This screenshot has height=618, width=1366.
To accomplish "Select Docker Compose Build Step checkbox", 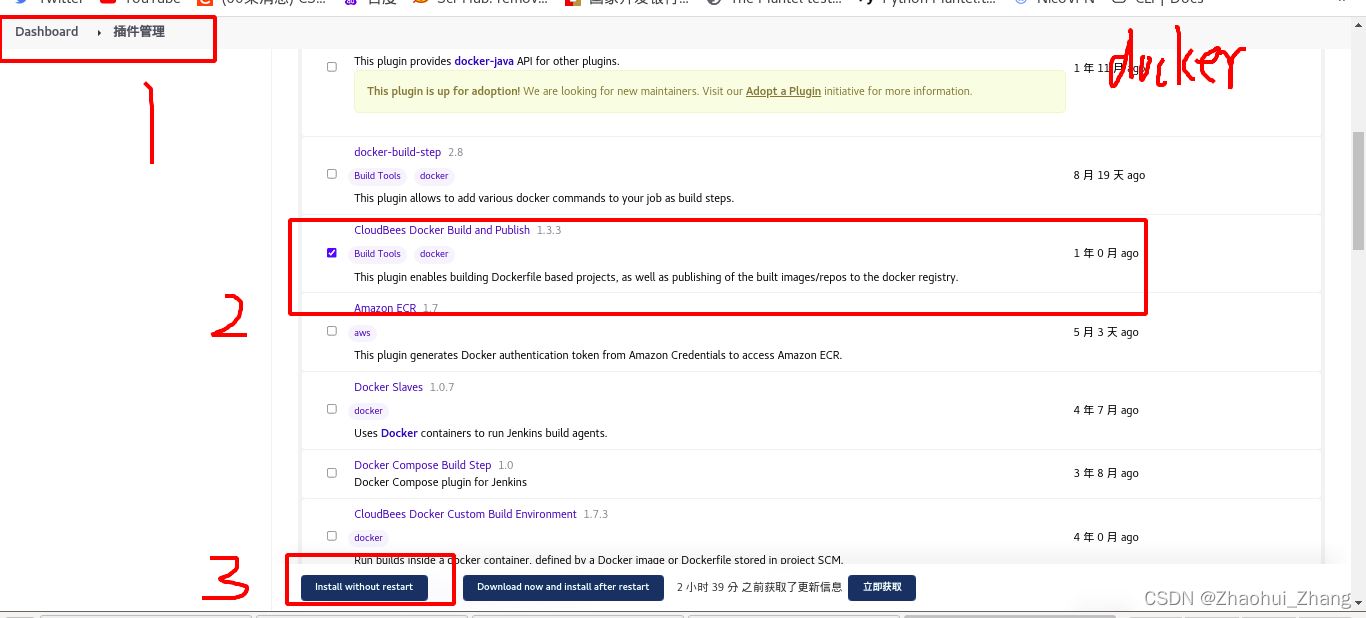I will point(332,473).
